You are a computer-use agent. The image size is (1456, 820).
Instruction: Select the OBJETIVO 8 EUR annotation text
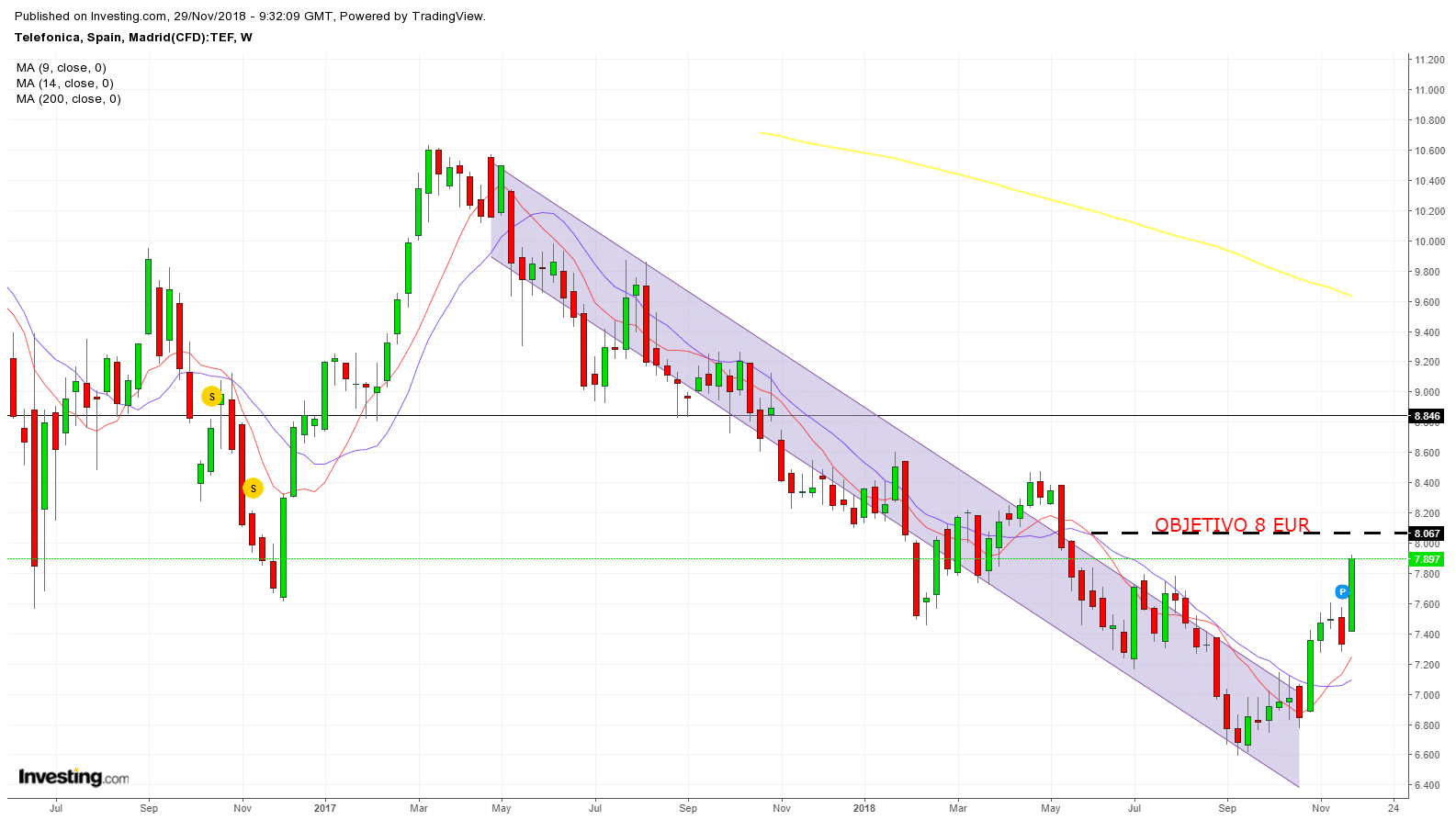point(1231,524)
